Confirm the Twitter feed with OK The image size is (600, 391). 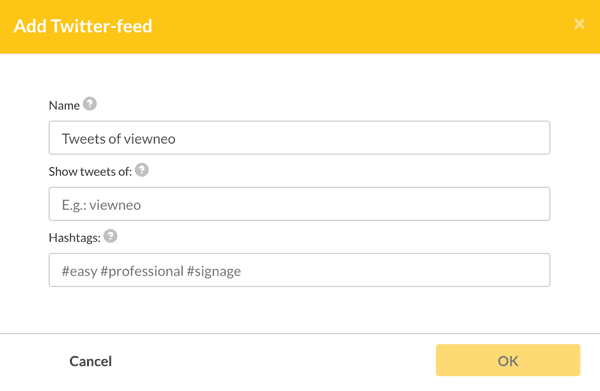[508, 360]
